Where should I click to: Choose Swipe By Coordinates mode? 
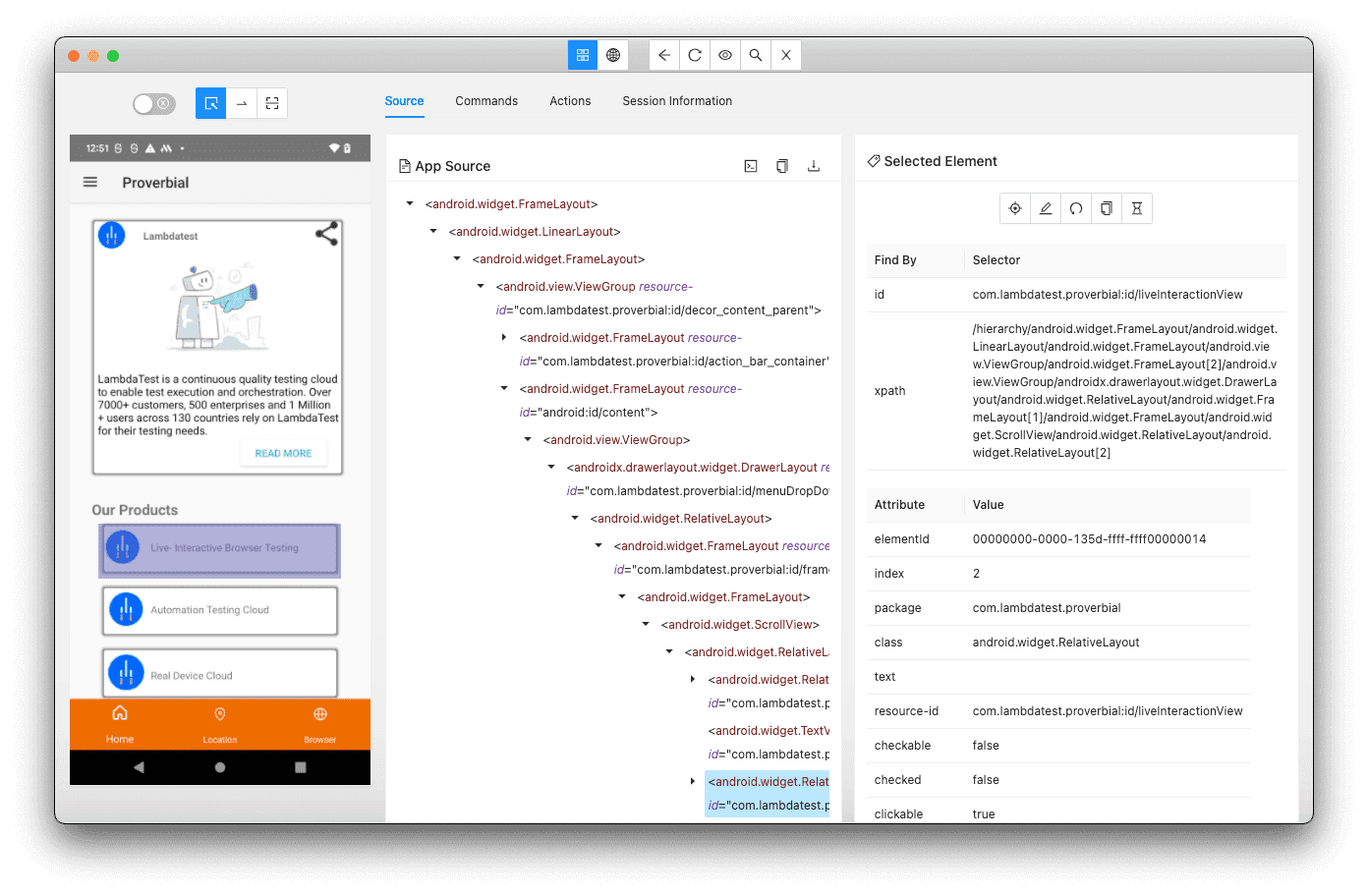[242, 103]
